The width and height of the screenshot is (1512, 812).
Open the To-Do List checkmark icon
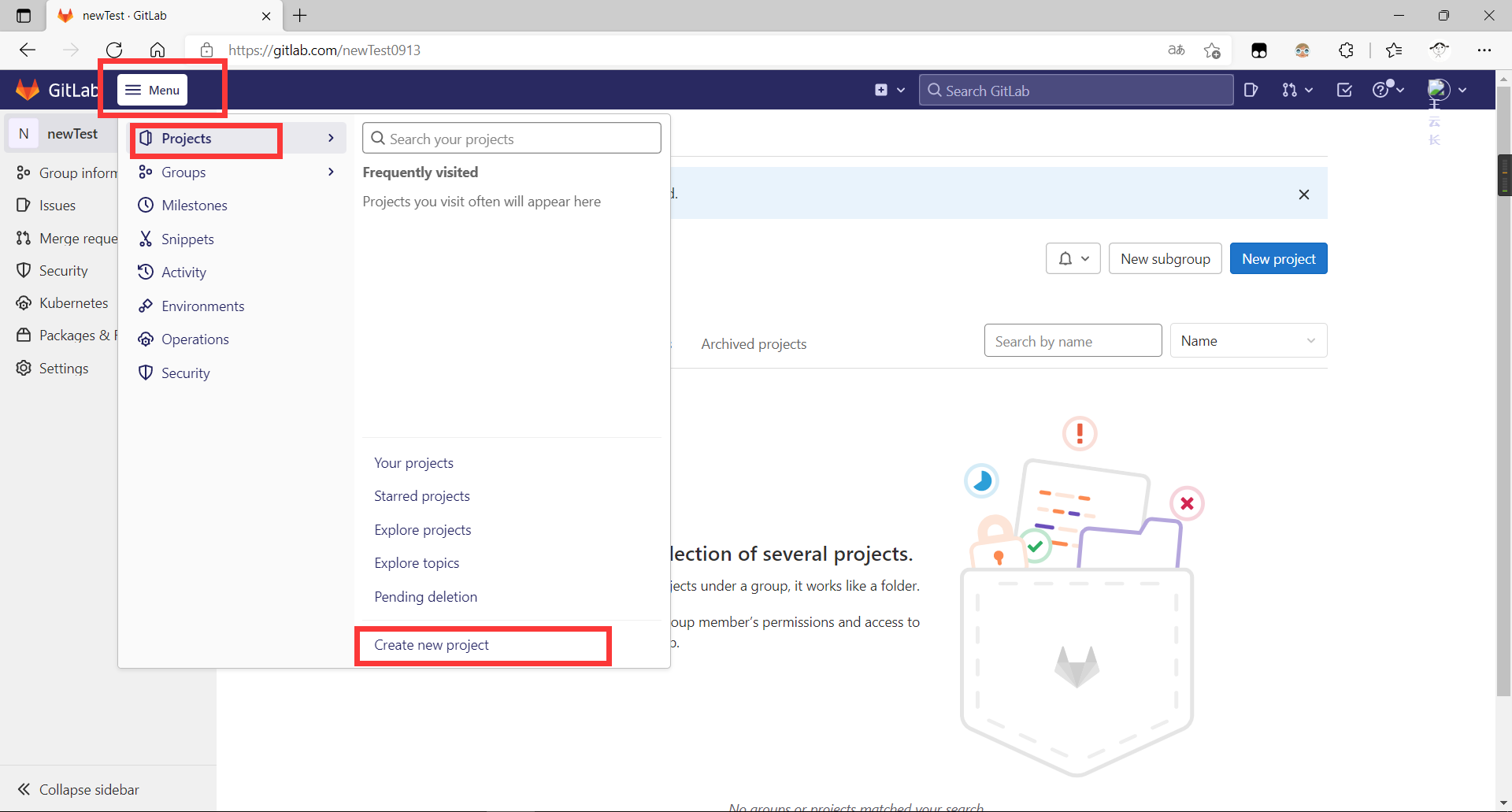pyautogui.click(x=1344, y=91)
